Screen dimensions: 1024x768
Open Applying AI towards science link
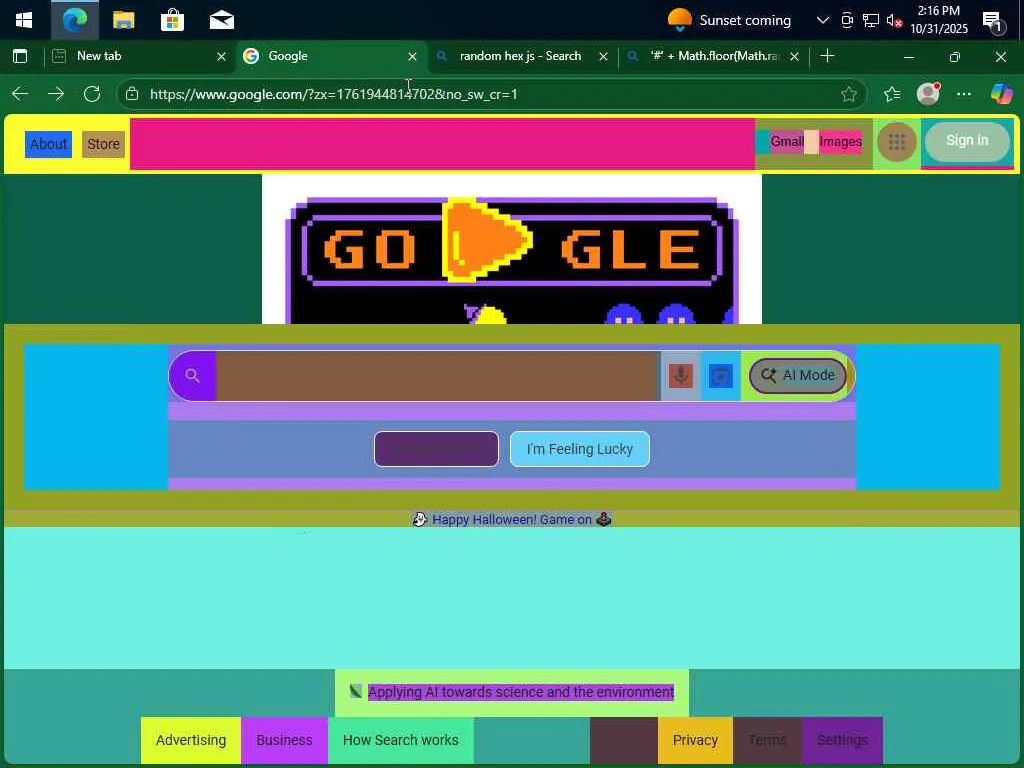520,692
